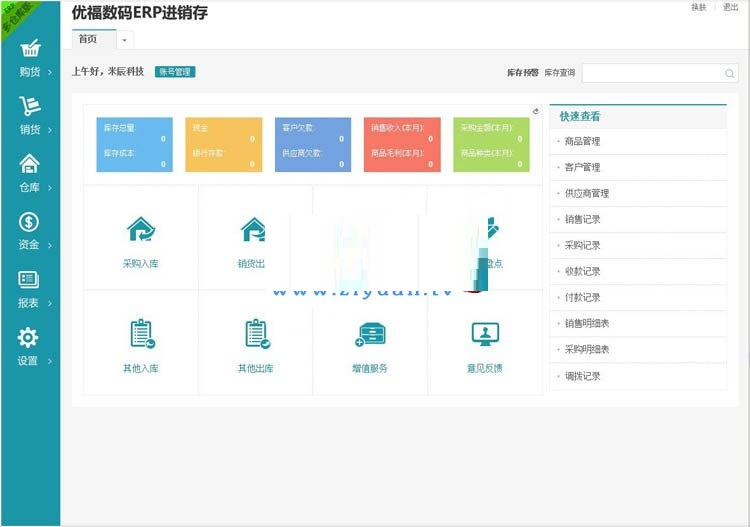Image resolution: width=750 pixels, height=527 pixels.
Task: Expand the tab list dropdown arrow
Action: click(125, 40)
